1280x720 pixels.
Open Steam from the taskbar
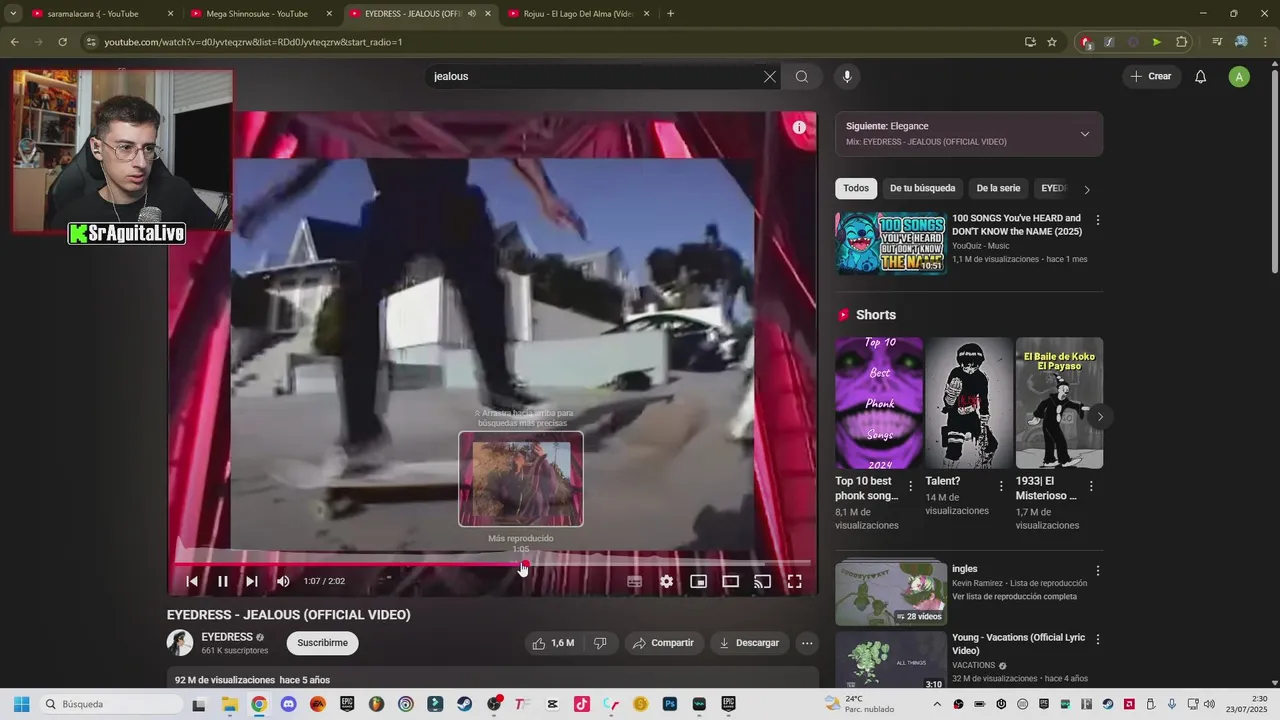464,704
